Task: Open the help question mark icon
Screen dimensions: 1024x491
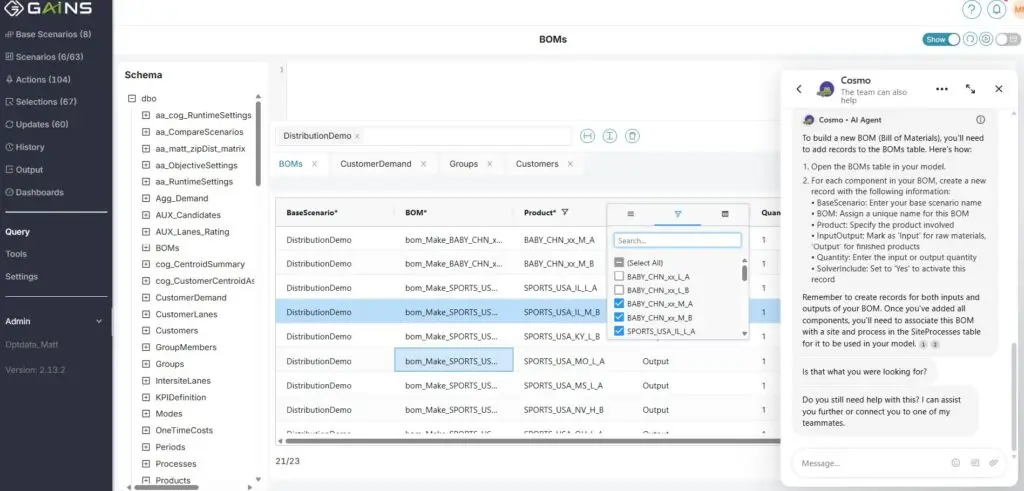Action: click(971, 10)
